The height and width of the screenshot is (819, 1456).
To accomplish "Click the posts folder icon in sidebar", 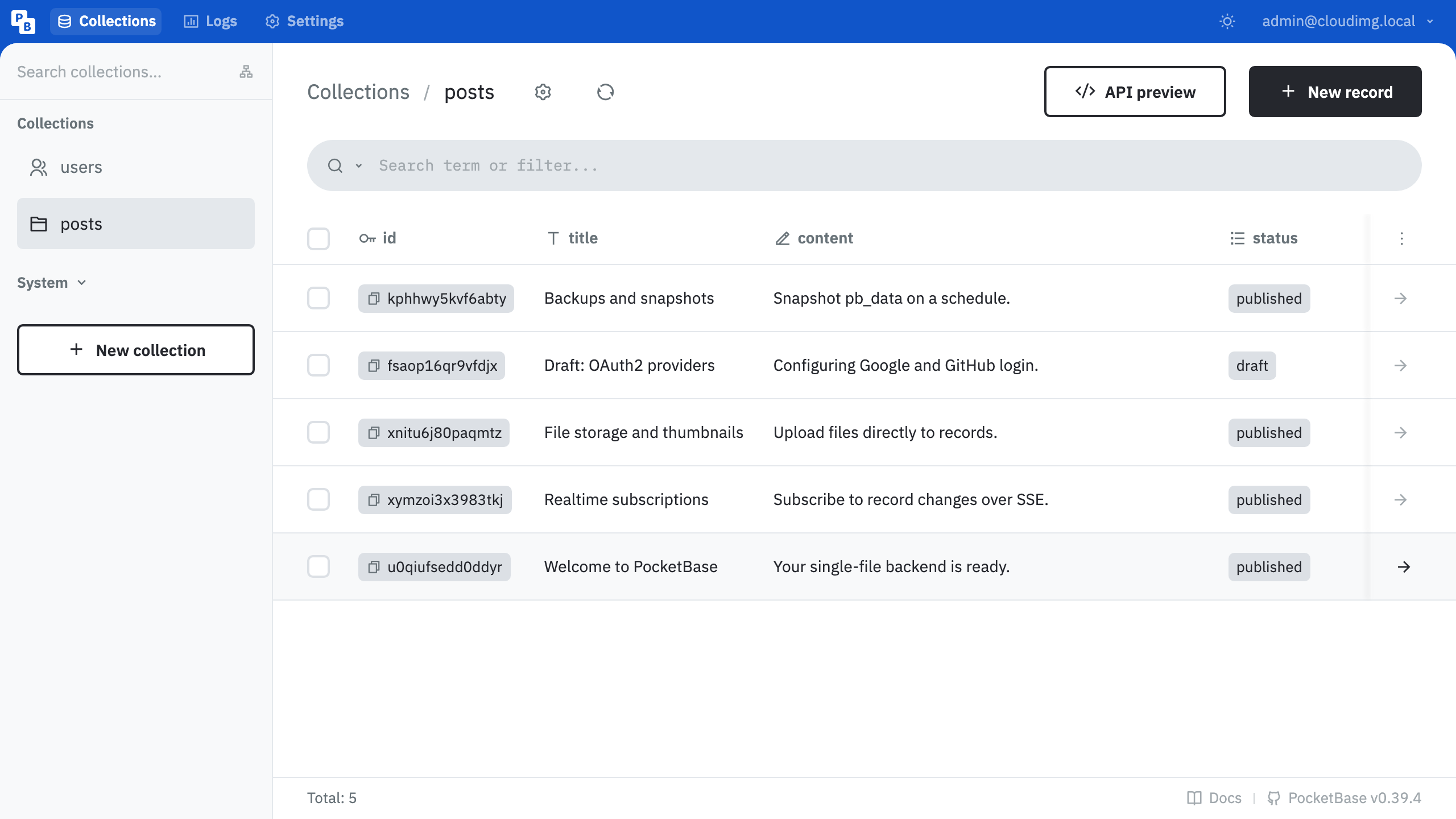I will coord(38,224).
